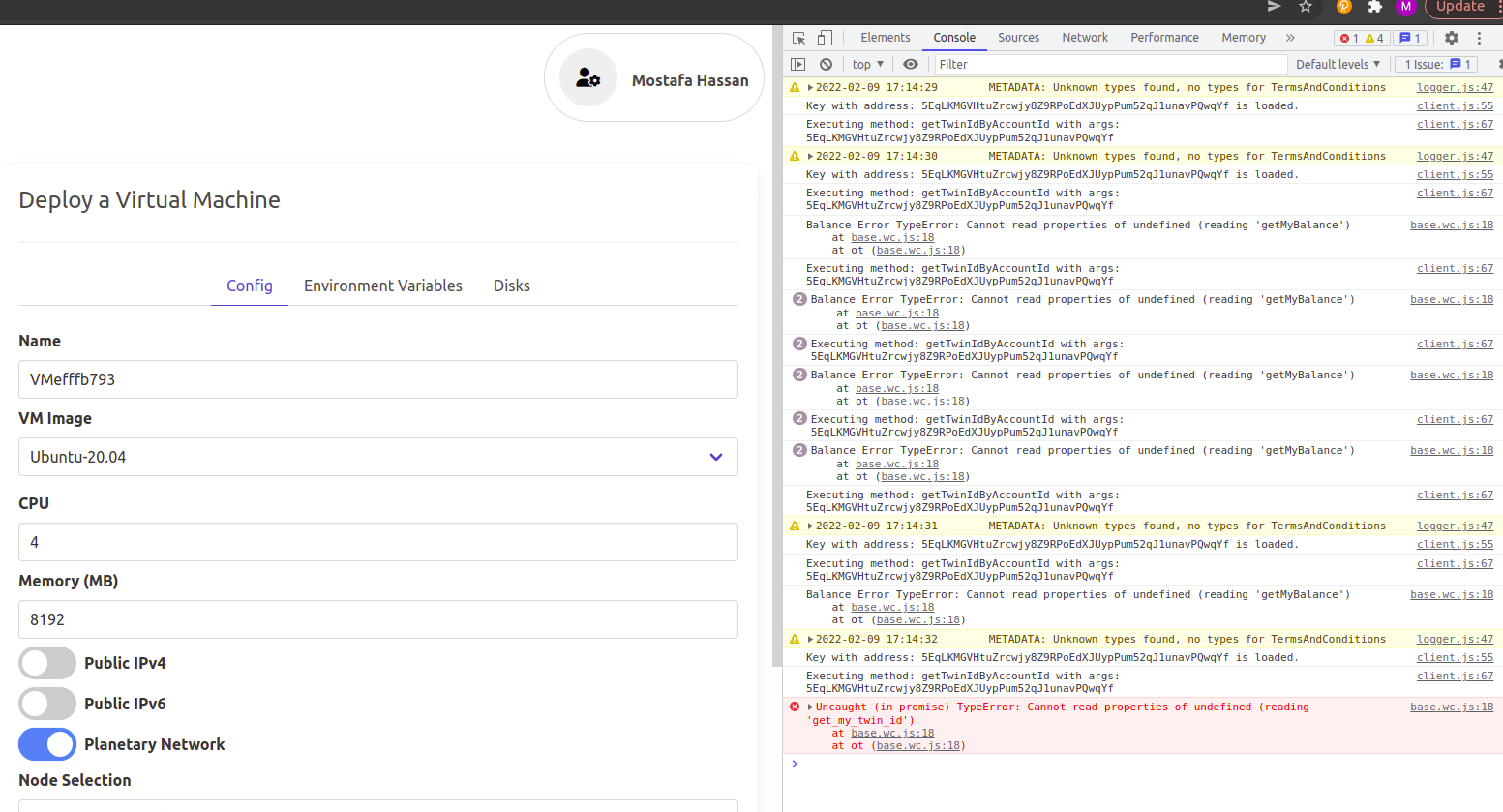Switch to the Disks tab

pyautogui.click(x=512, y=286)
